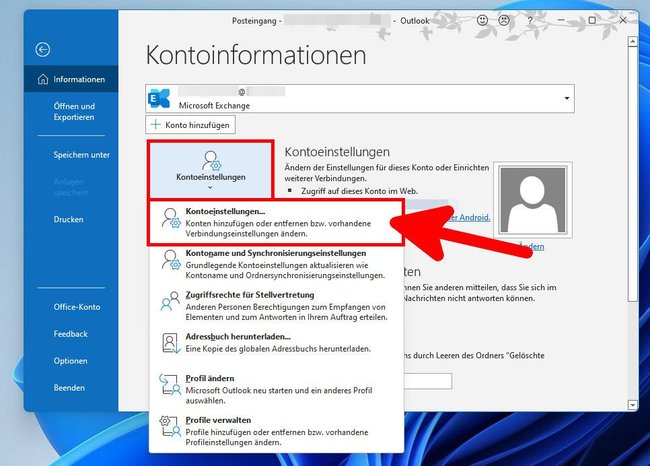650x466 pixels.
Task: Click the Kontoinformationen page heading
Action: click(x=256, y=55)
